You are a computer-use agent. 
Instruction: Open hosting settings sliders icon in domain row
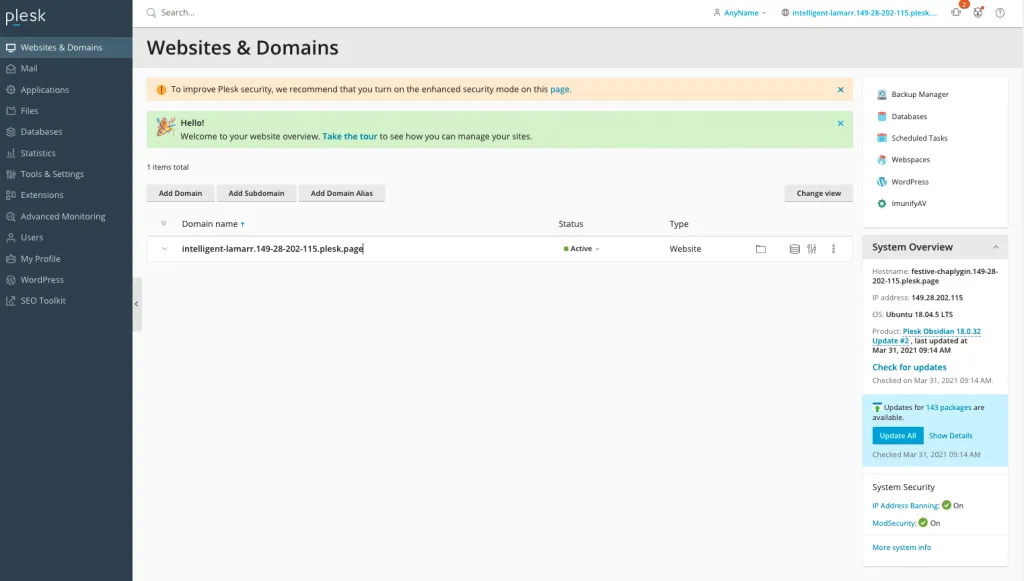tap(812, 249)
